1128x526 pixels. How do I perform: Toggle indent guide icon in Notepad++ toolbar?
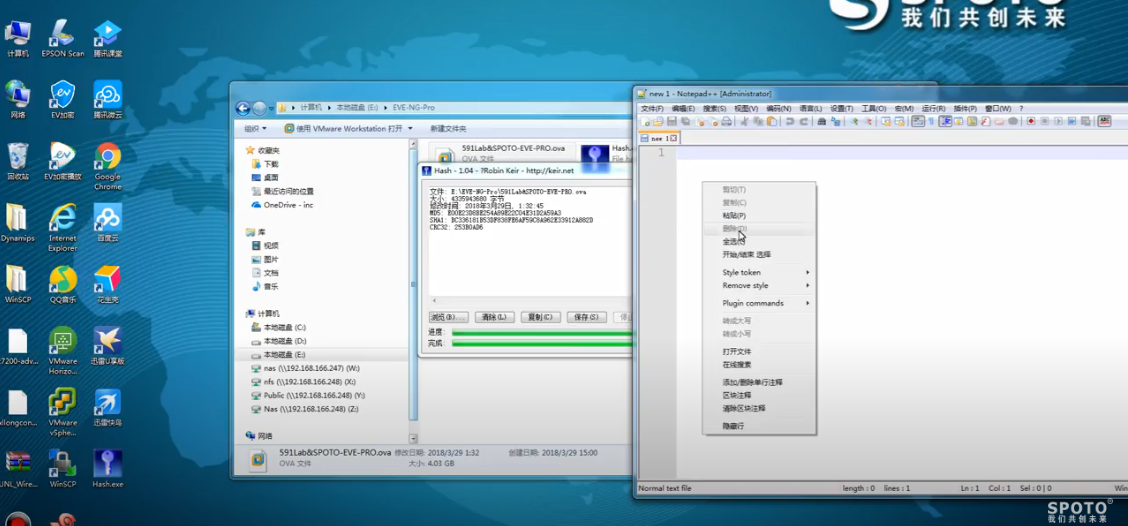(945, 121)
